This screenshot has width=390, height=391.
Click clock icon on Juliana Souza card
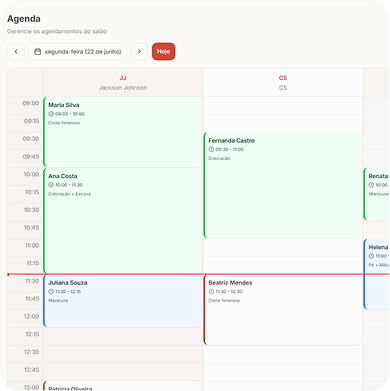coord(51,291)
